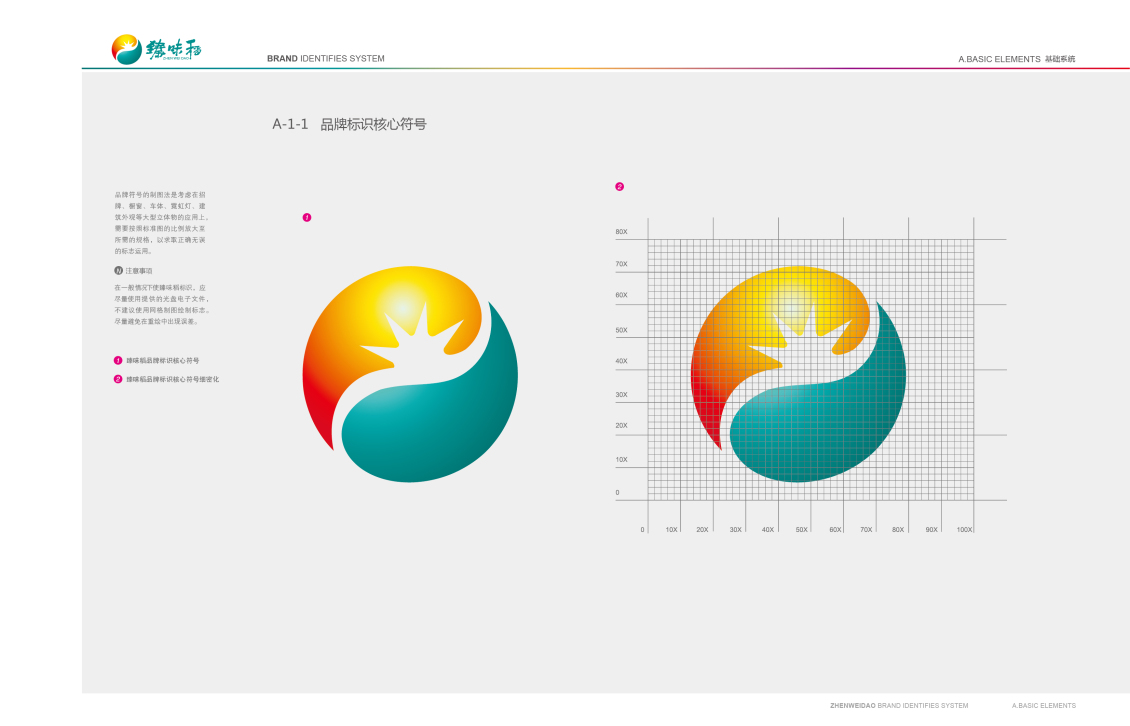1130x726 pixels.
Task: Click the "20X" label on the horizontal axis
Action: click(x=702, y=530)
